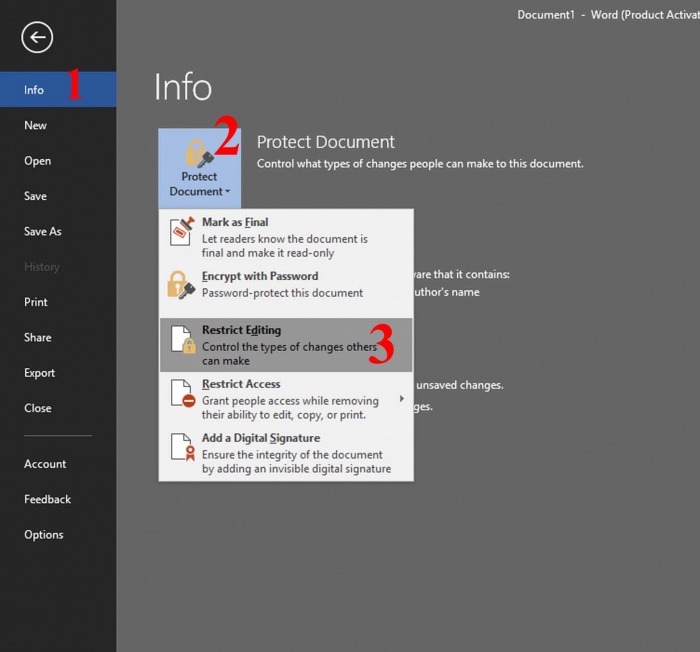Open Account settings in sidebar

[x=45, y=464]
